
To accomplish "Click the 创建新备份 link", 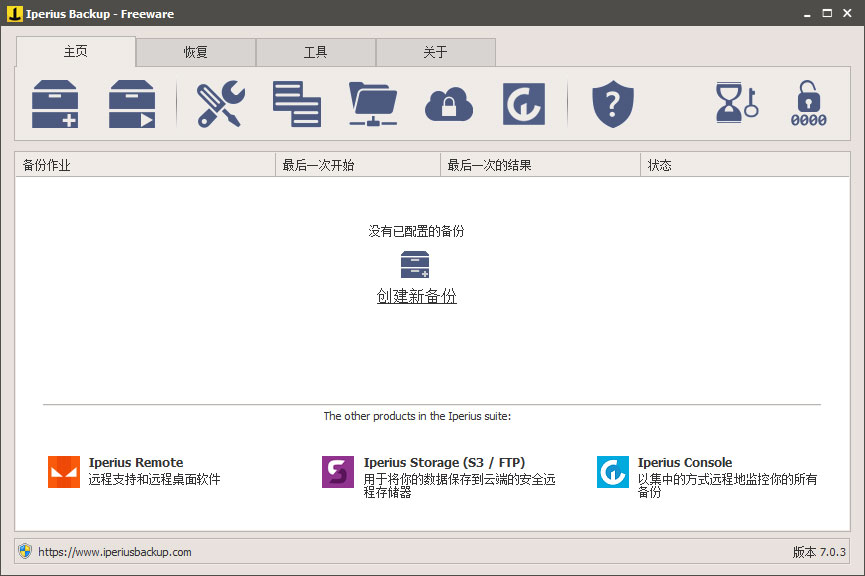I will pyautogui.click(x=417, y=296).
